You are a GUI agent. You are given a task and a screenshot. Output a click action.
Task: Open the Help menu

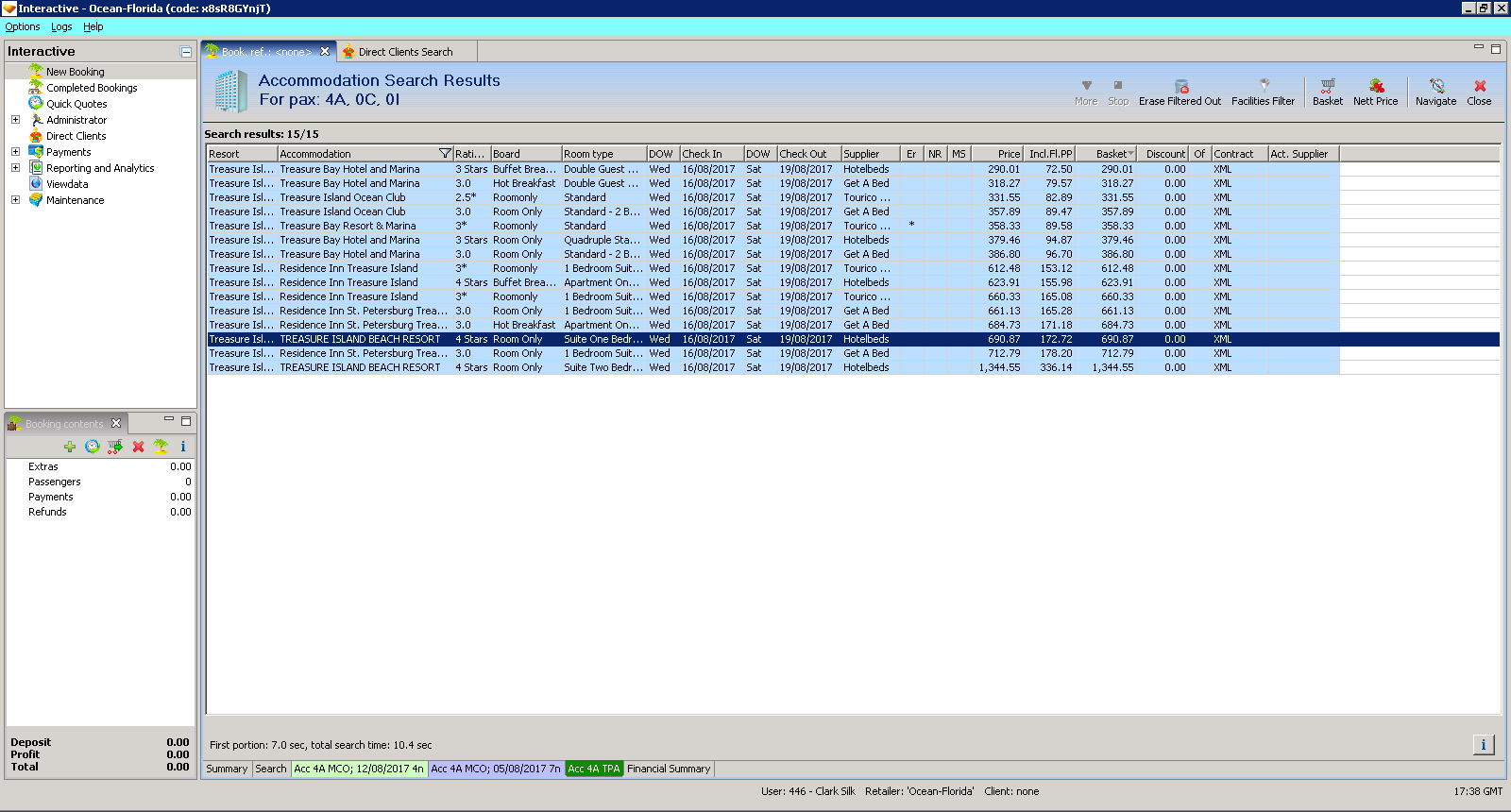(x=93, y=26)
